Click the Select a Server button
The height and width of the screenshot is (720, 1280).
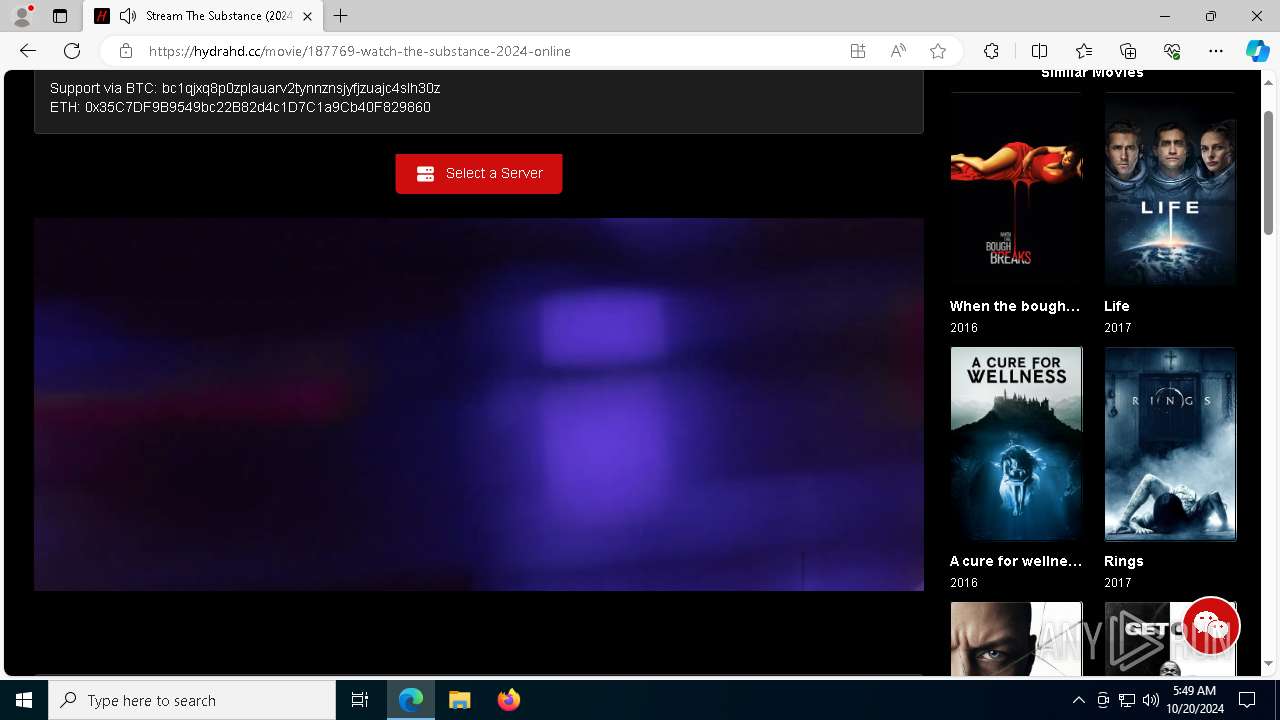pyautogui.click(x=479, y=173)
